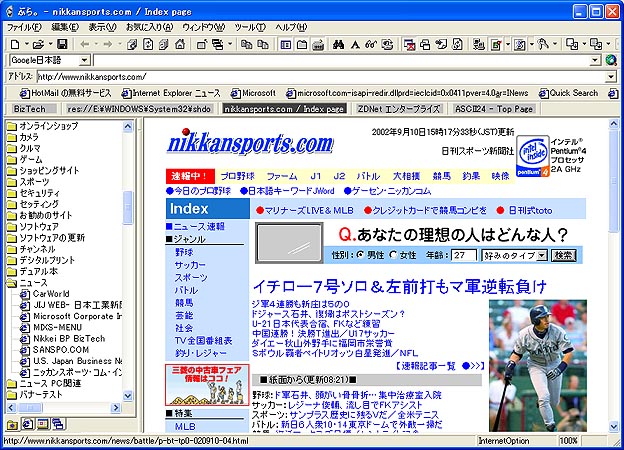Viewport: 624px width, 450px height.
Task: Click the icon at the right end of links bar
Action: point(613,93)
